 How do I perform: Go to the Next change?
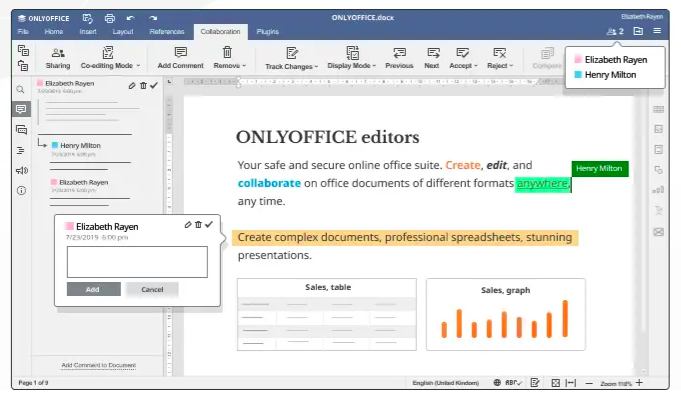(x=432, y=58)
